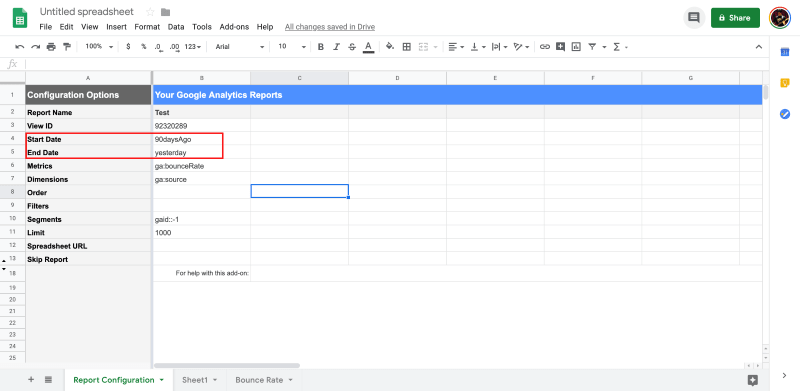Click the Explore button at bottom right

(753, 380)
